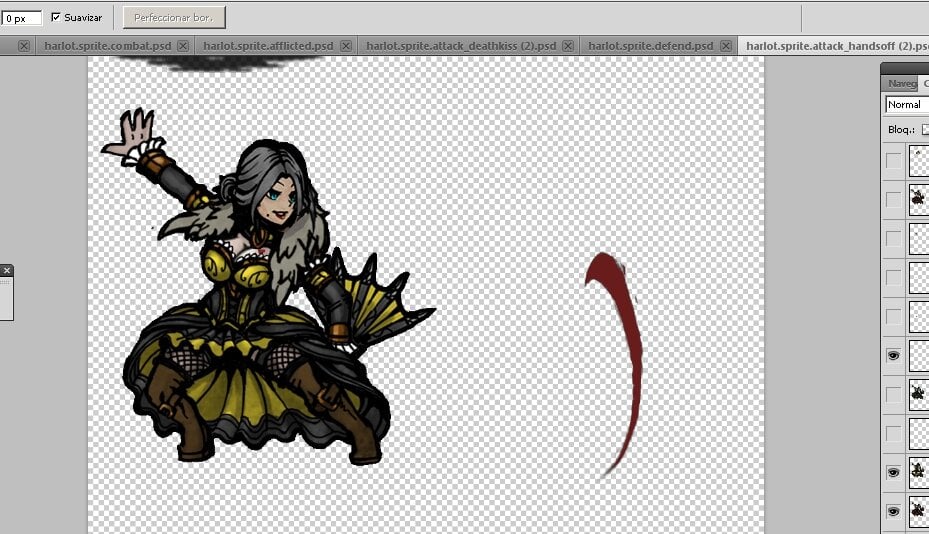Screen dimensions: 929x534
Task: Select the topmost layer thumbnail
Action: pos(919,161)
